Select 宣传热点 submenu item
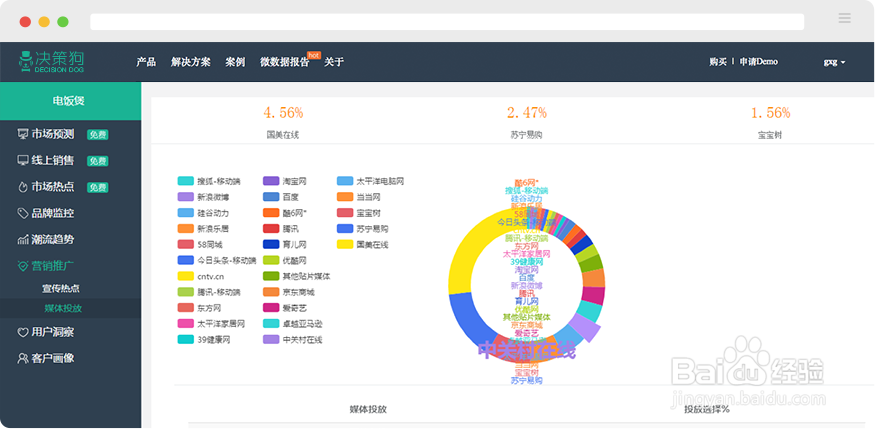 61,289
